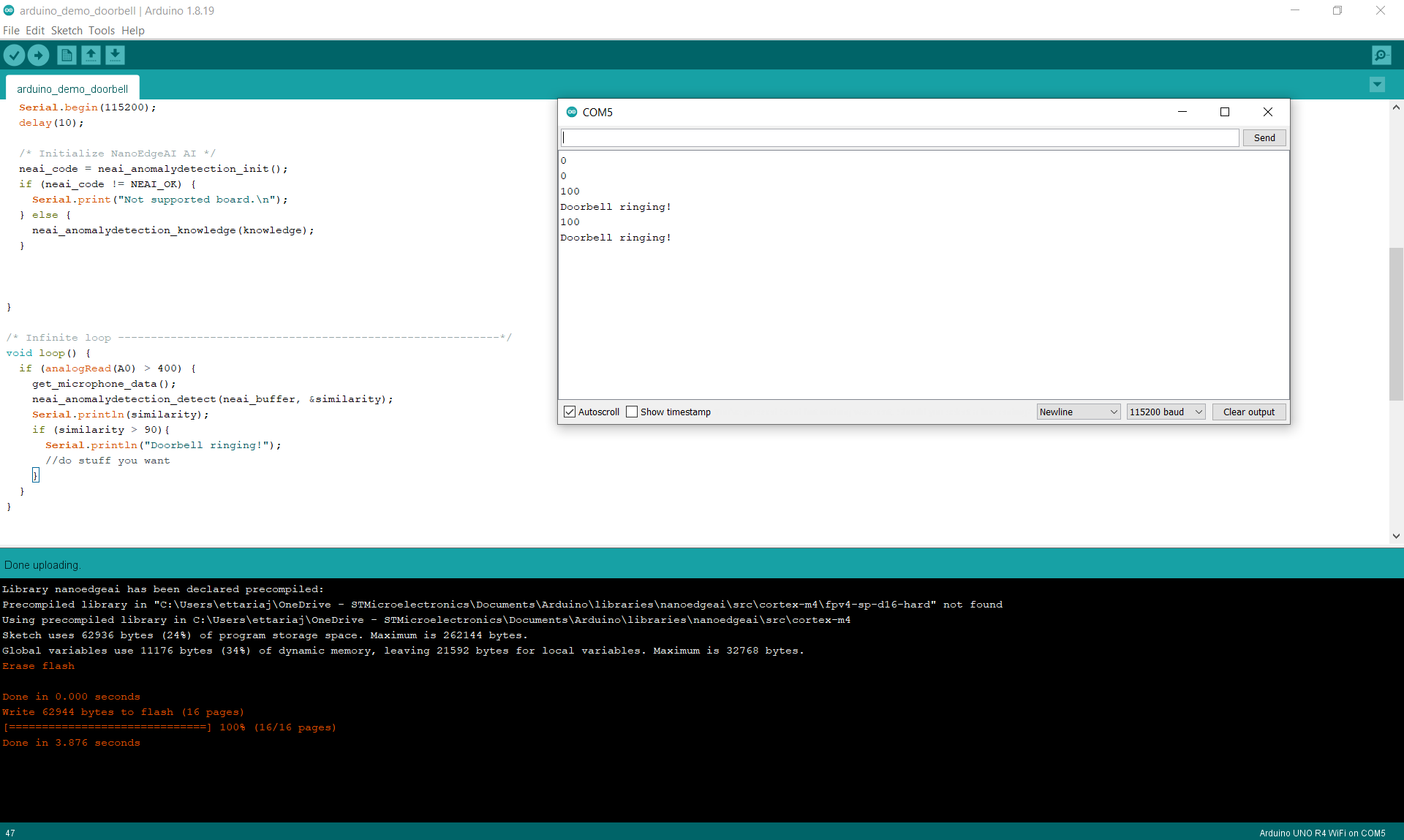This screenshot has height=840, width=1404.
Task: Save the sketch with the Save icon
Action: coord(115,55)
